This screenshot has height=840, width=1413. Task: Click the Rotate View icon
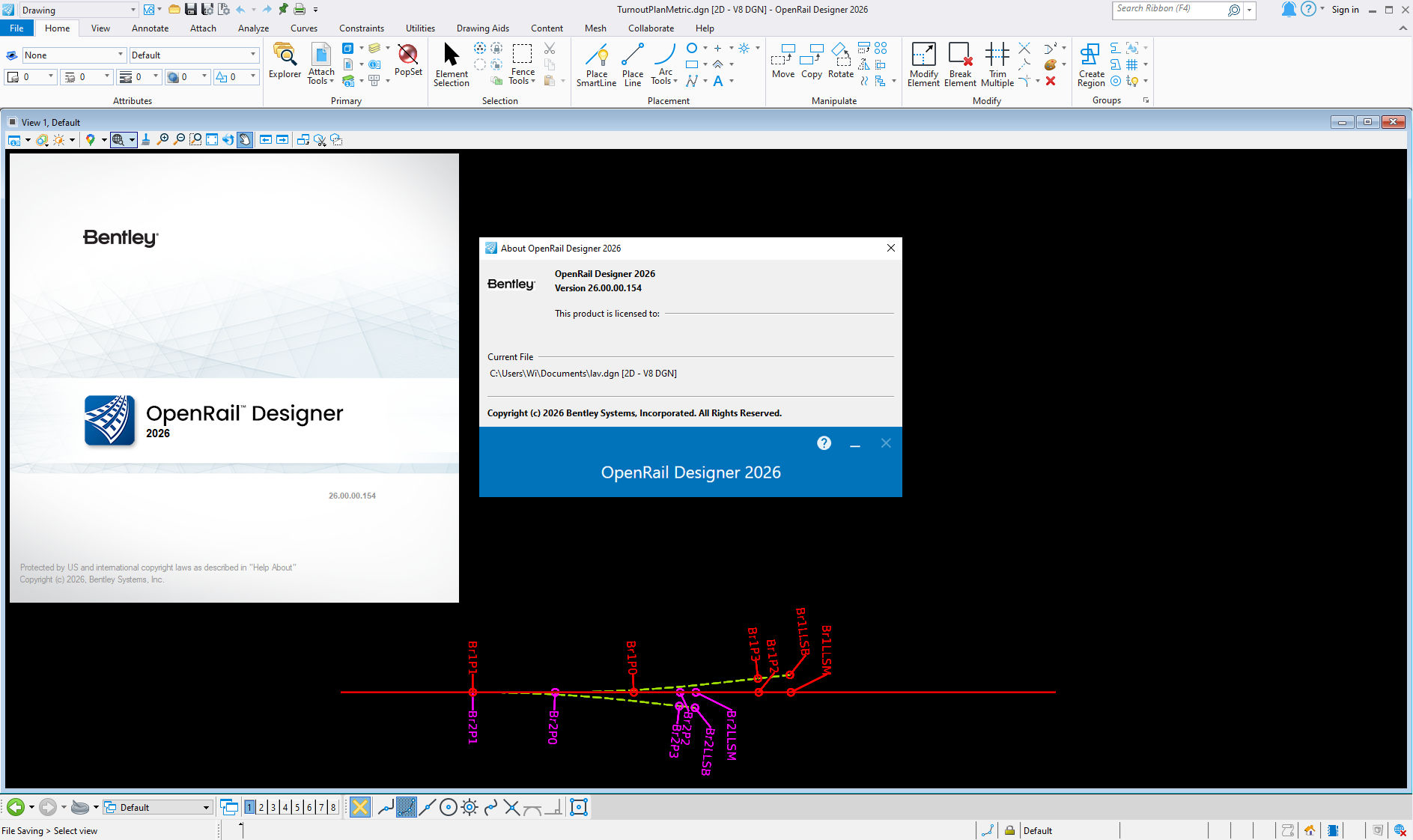tap(228, 139)
